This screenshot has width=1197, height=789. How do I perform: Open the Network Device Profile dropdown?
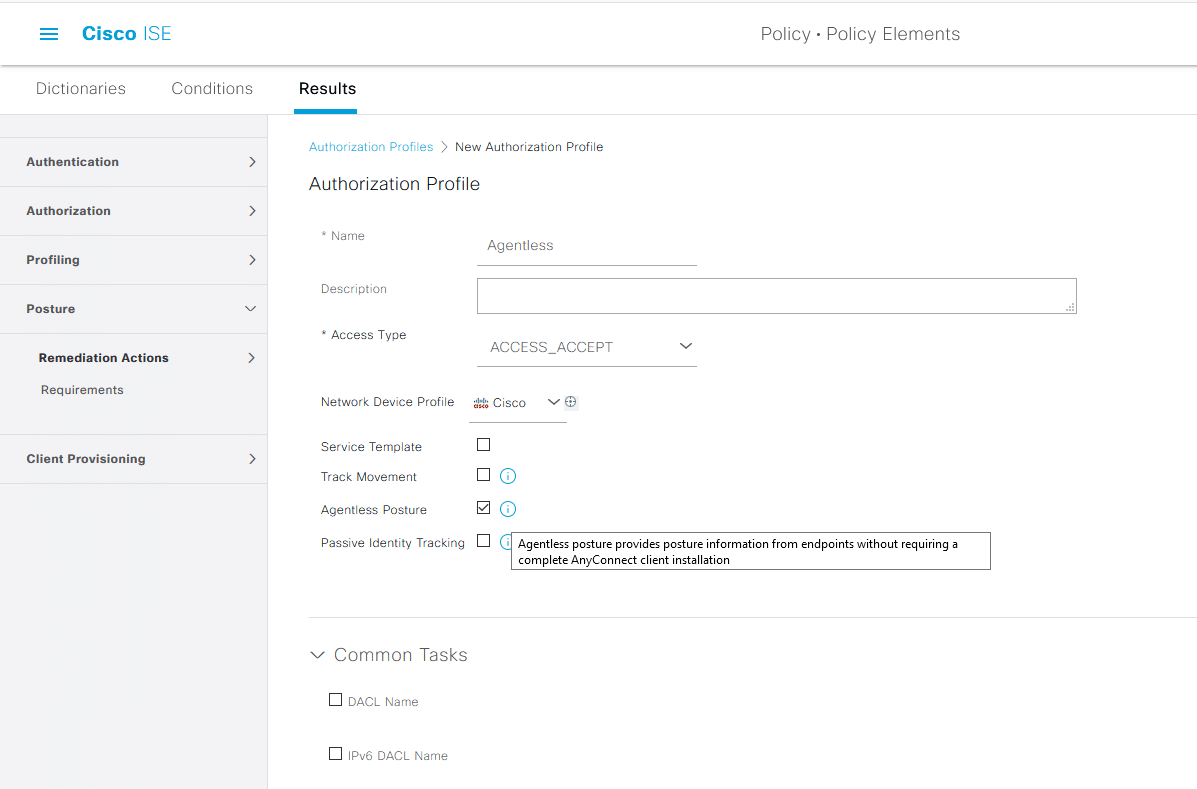518,403
